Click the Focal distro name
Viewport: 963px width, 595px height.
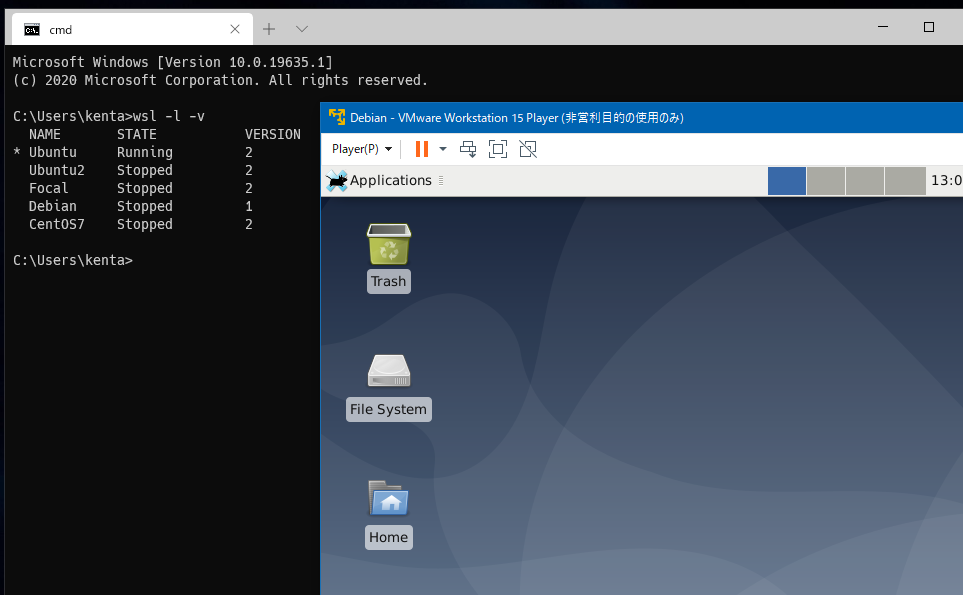(49, 188)
